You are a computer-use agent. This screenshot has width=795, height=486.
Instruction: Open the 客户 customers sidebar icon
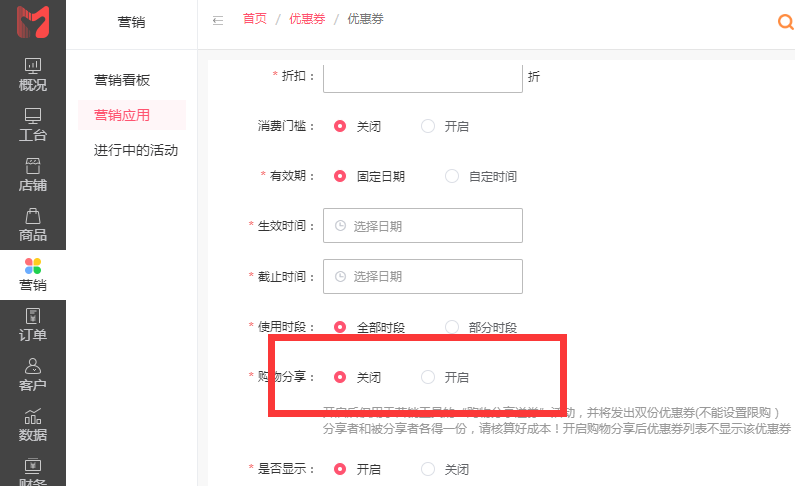point(33,375)
